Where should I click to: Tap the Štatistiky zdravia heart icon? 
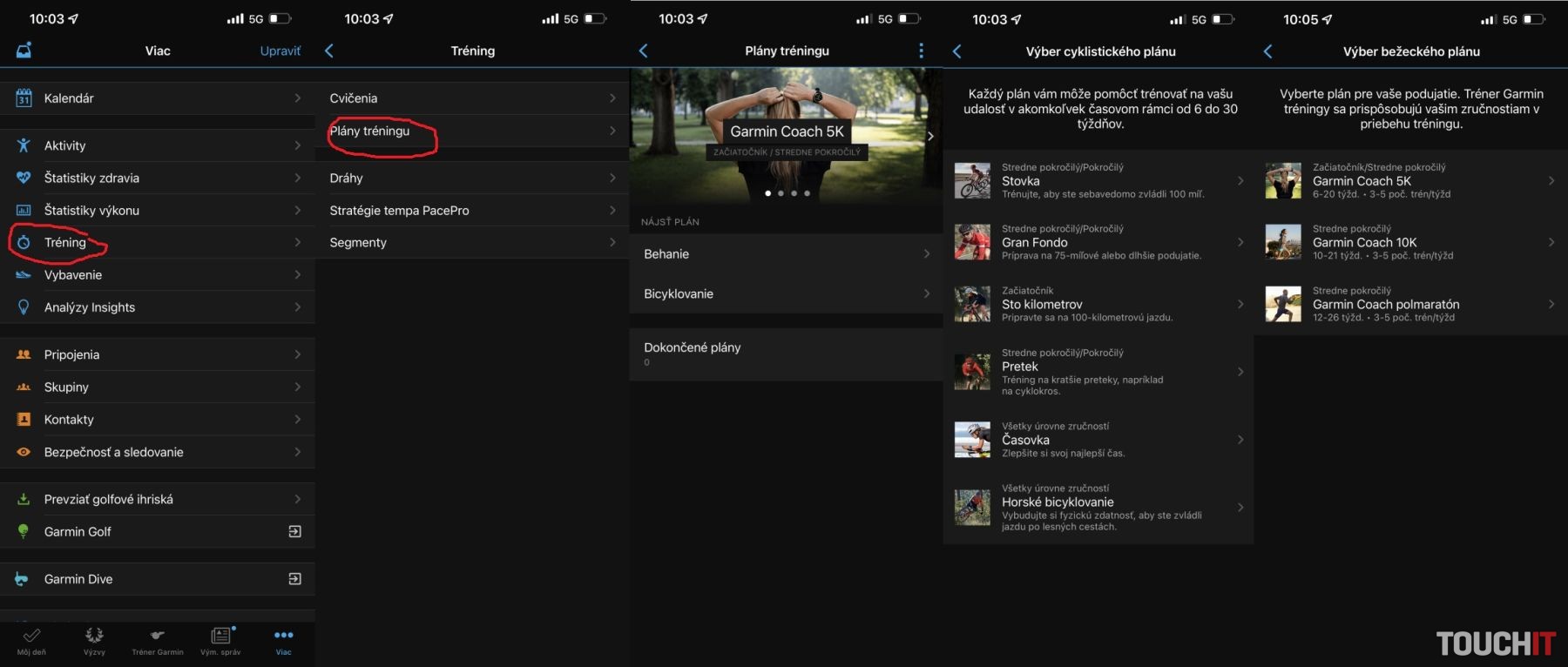[x=24, y=178]
